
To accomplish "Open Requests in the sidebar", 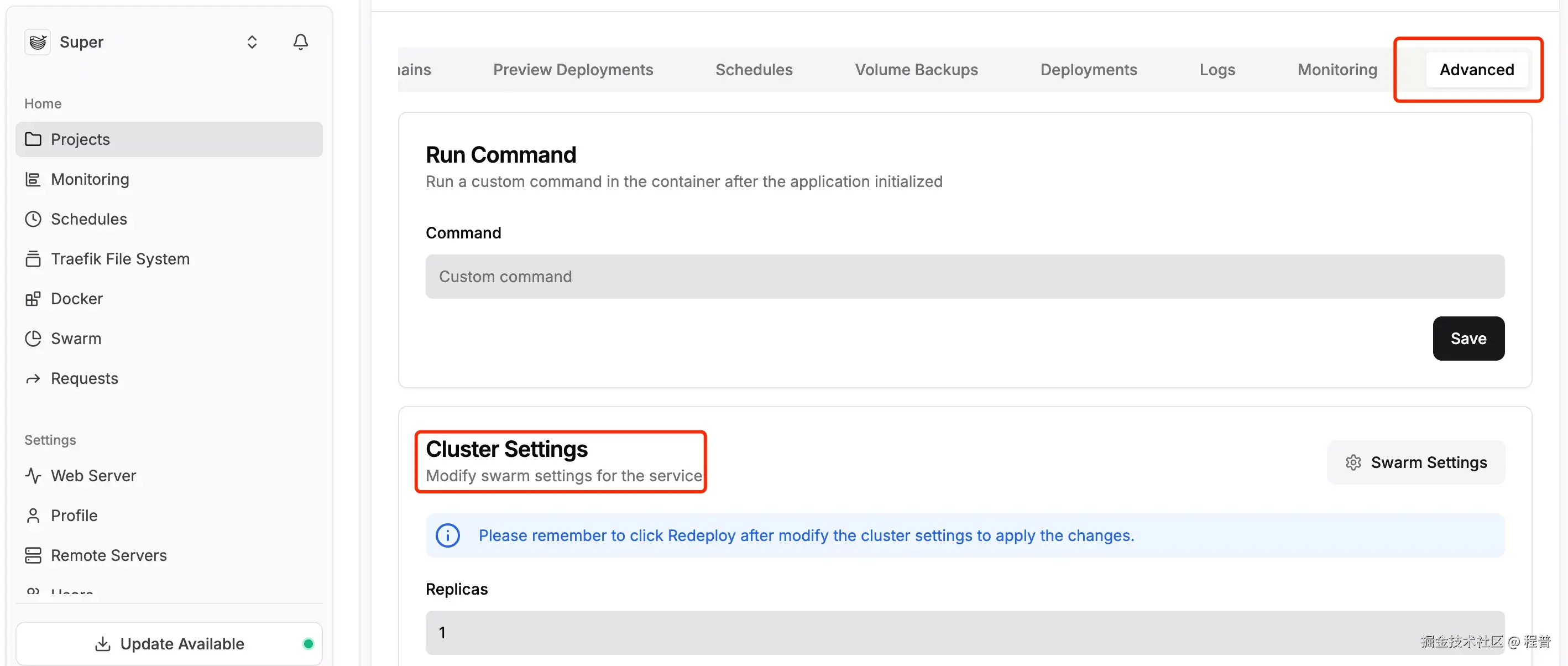I will tap(84, 379).
